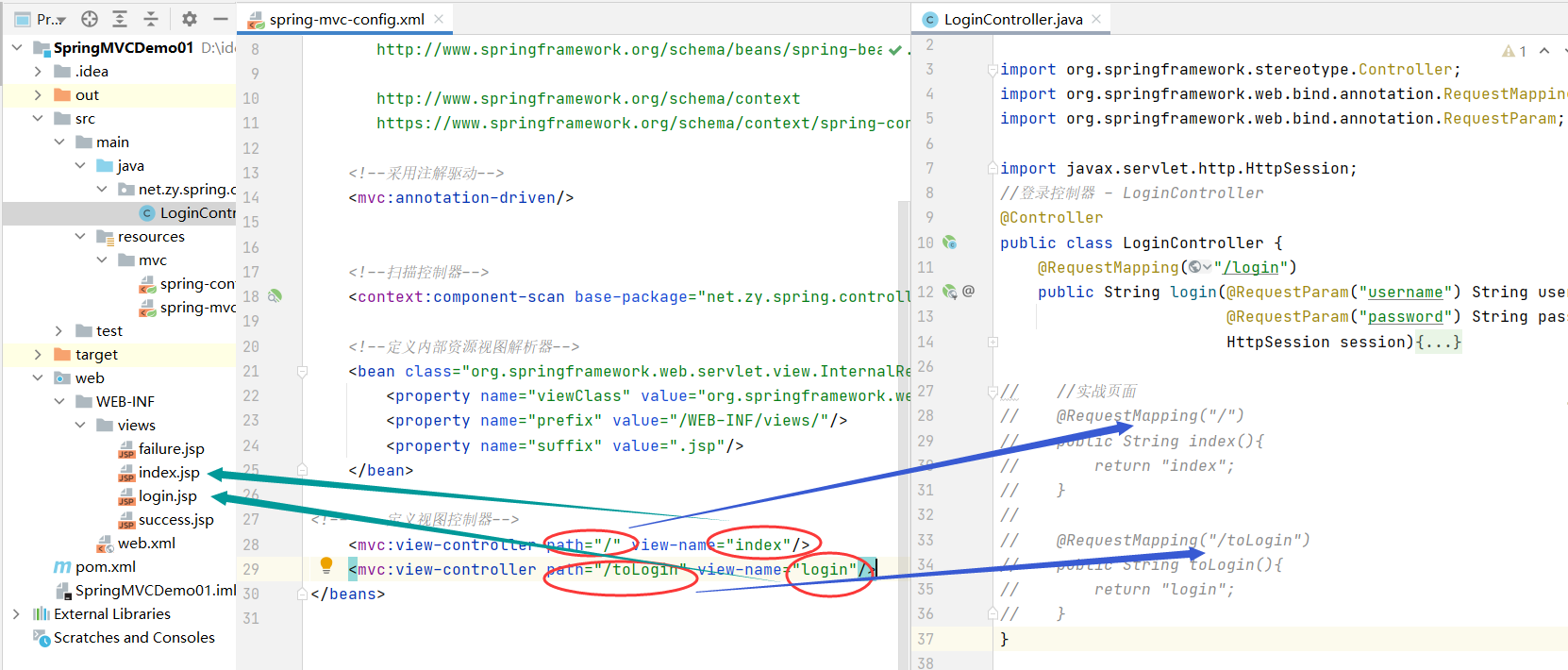Collapse the WEB-INF folder
Screen dimensions: 1568x670
tap(59, 401)
